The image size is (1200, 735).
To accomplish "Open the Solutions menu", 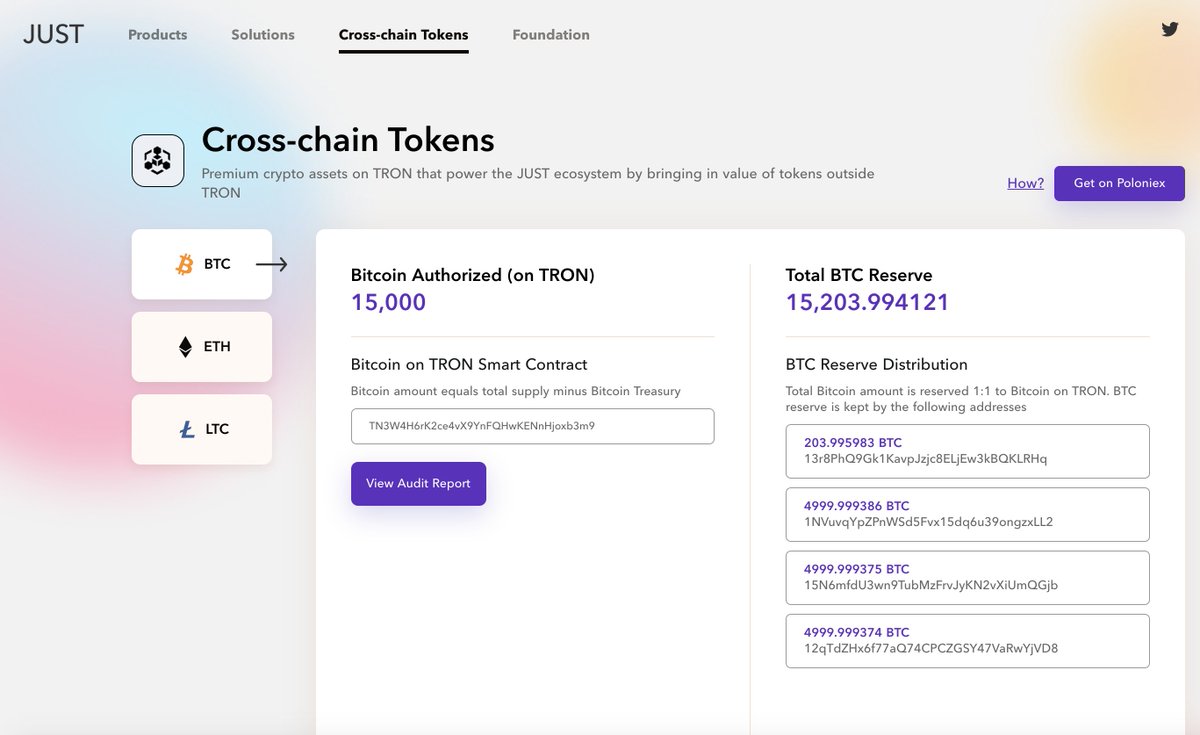I will pos(263,34).
